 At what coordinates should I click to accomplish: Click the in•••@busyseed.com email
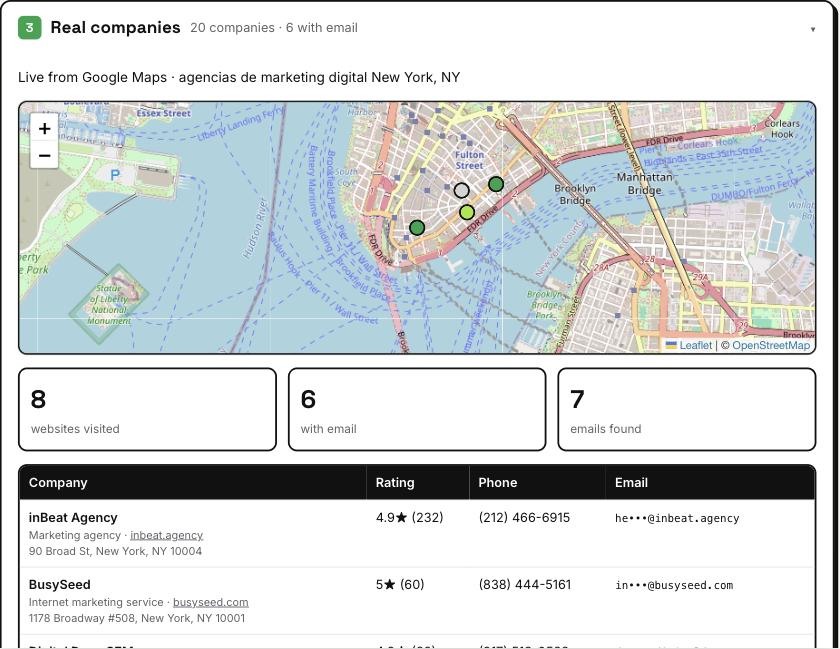674,585
